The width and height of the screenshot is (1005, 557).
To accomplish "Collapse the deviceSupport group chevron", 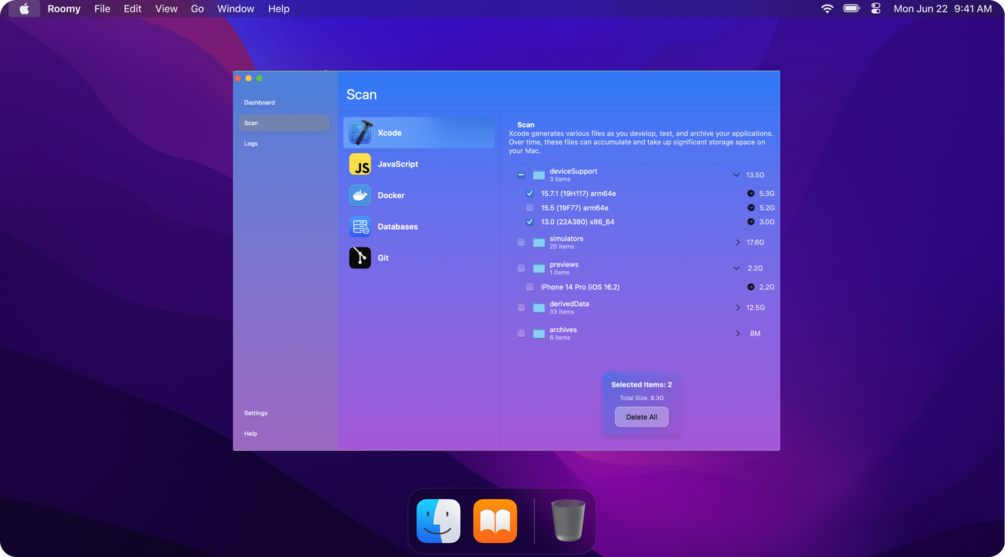I will click(736, 175).
